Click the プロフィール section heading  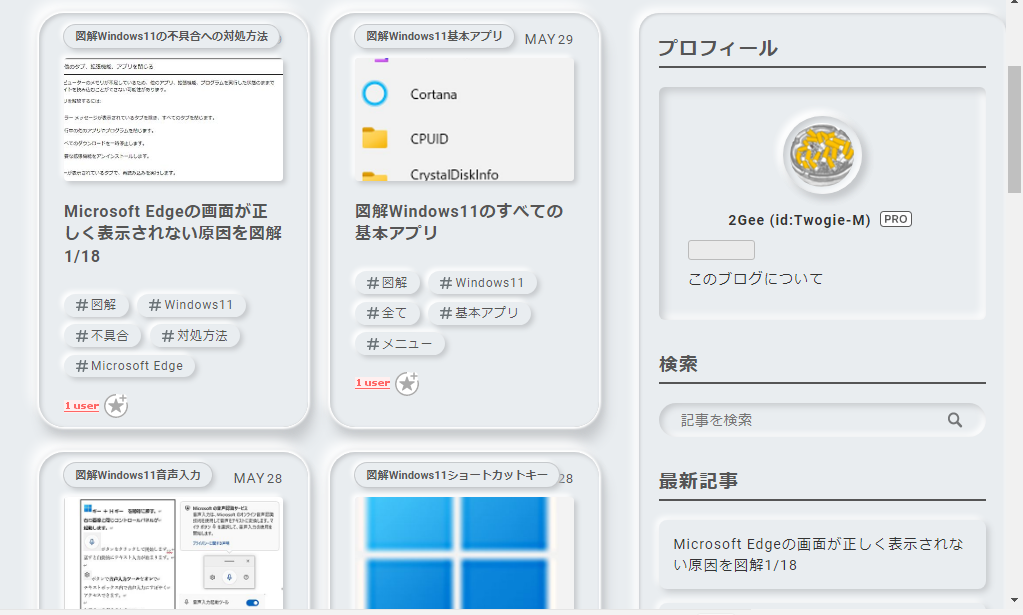718,48
